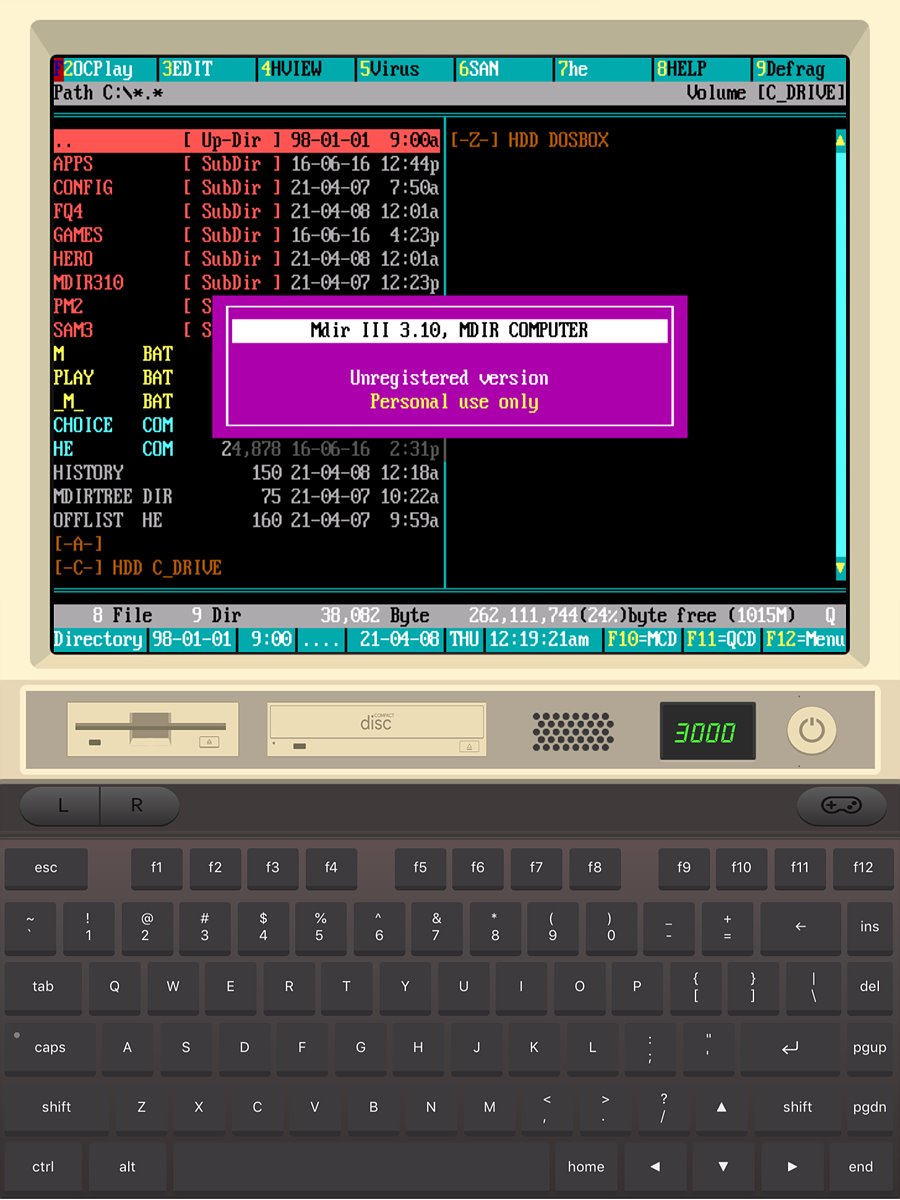
Task: Open the gamepad controller mode
Action: (x=842, y=806)
